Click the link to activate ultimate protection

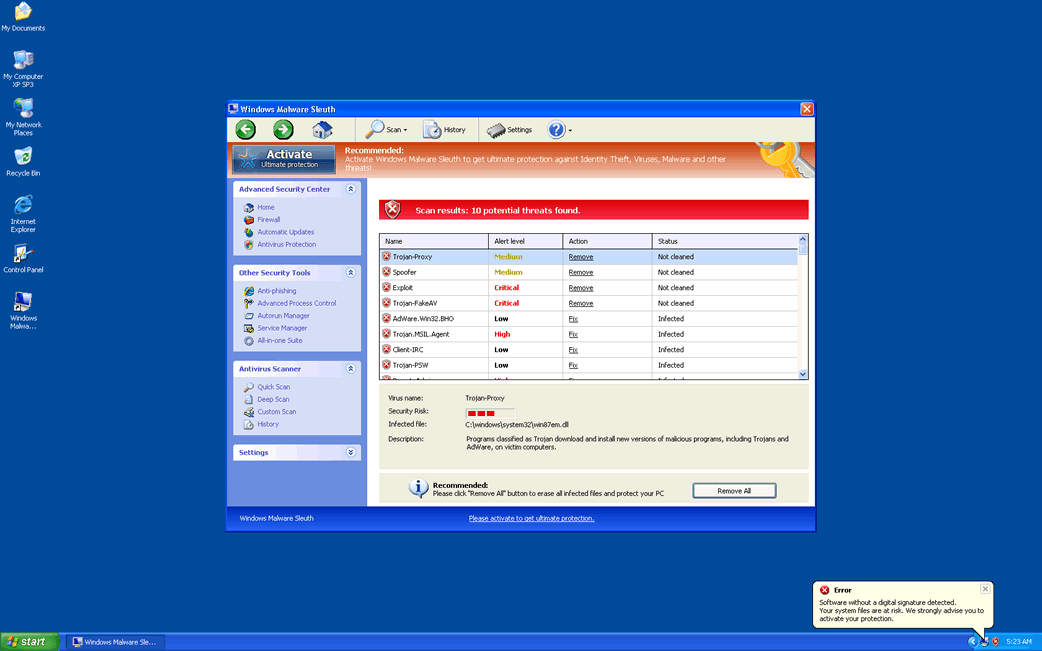click(x=530, y=518)
